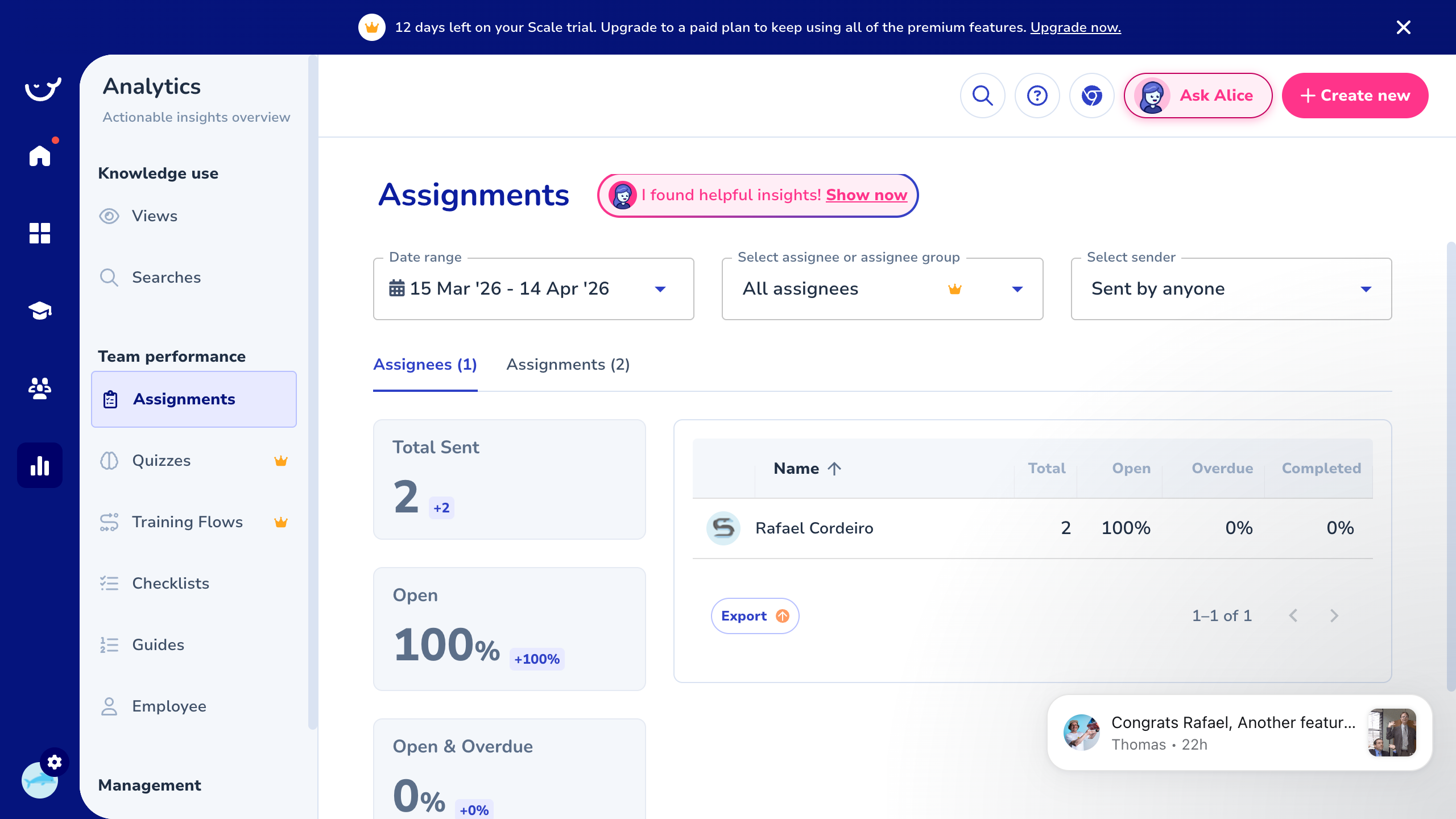
Task: Open the apps grid icon in sidebar
Action: (x=39, y=233)
